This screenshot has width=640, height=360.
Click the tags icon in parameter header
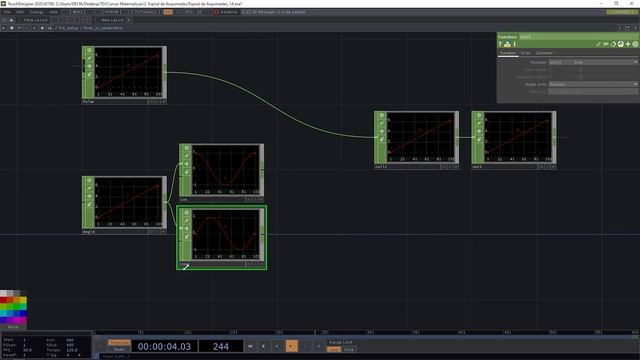606,44
